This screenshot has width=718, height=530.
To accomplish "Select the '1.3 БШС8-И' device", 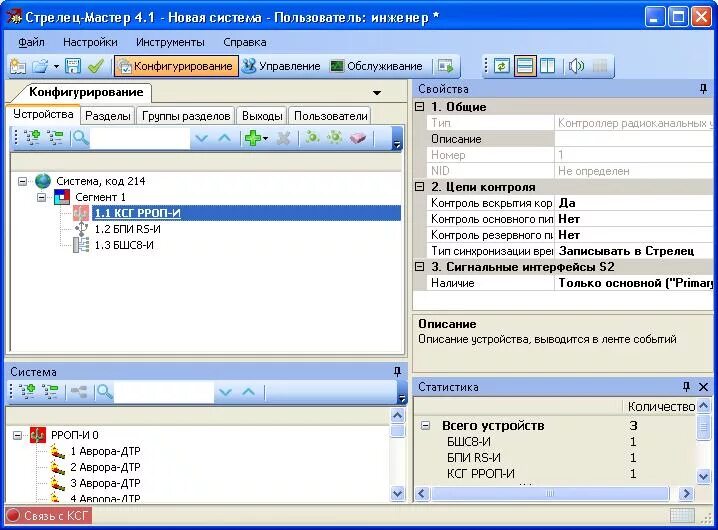I will (124, 246).
